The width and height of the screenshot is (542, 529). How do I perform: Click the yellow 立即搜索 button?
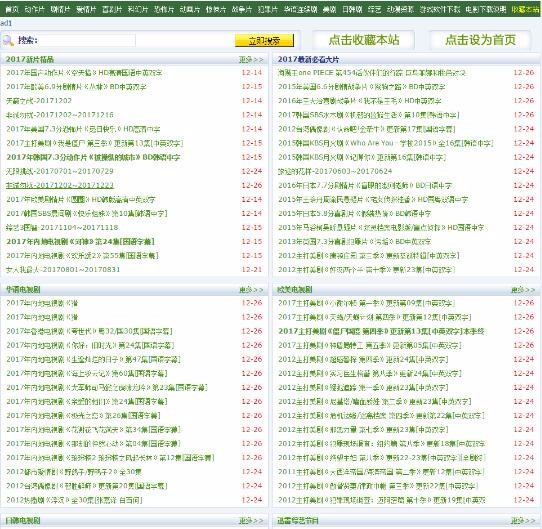[x=264, y=40]
